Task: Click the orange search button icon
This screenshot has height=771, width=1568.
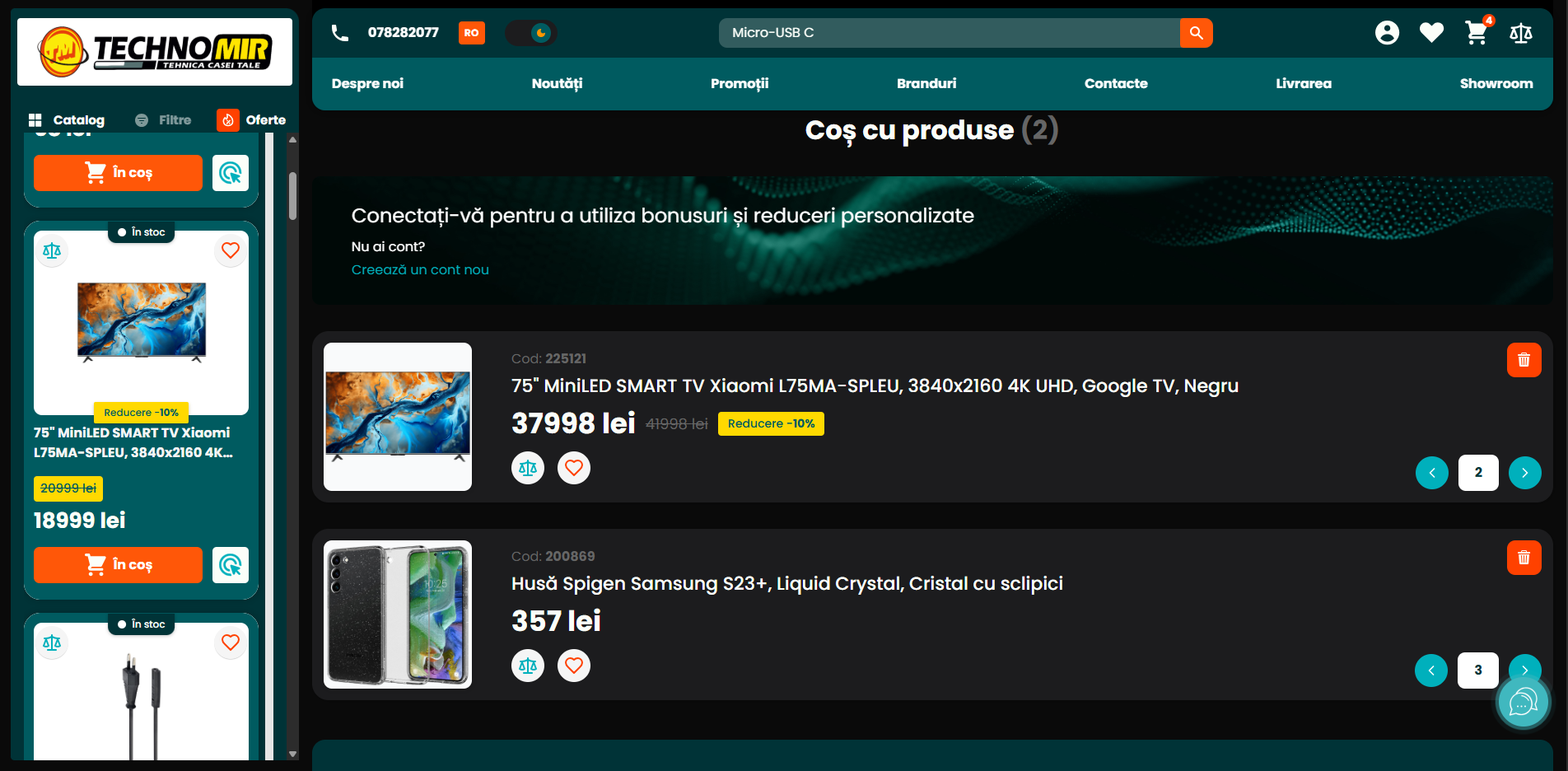Action: (1197, 33)
